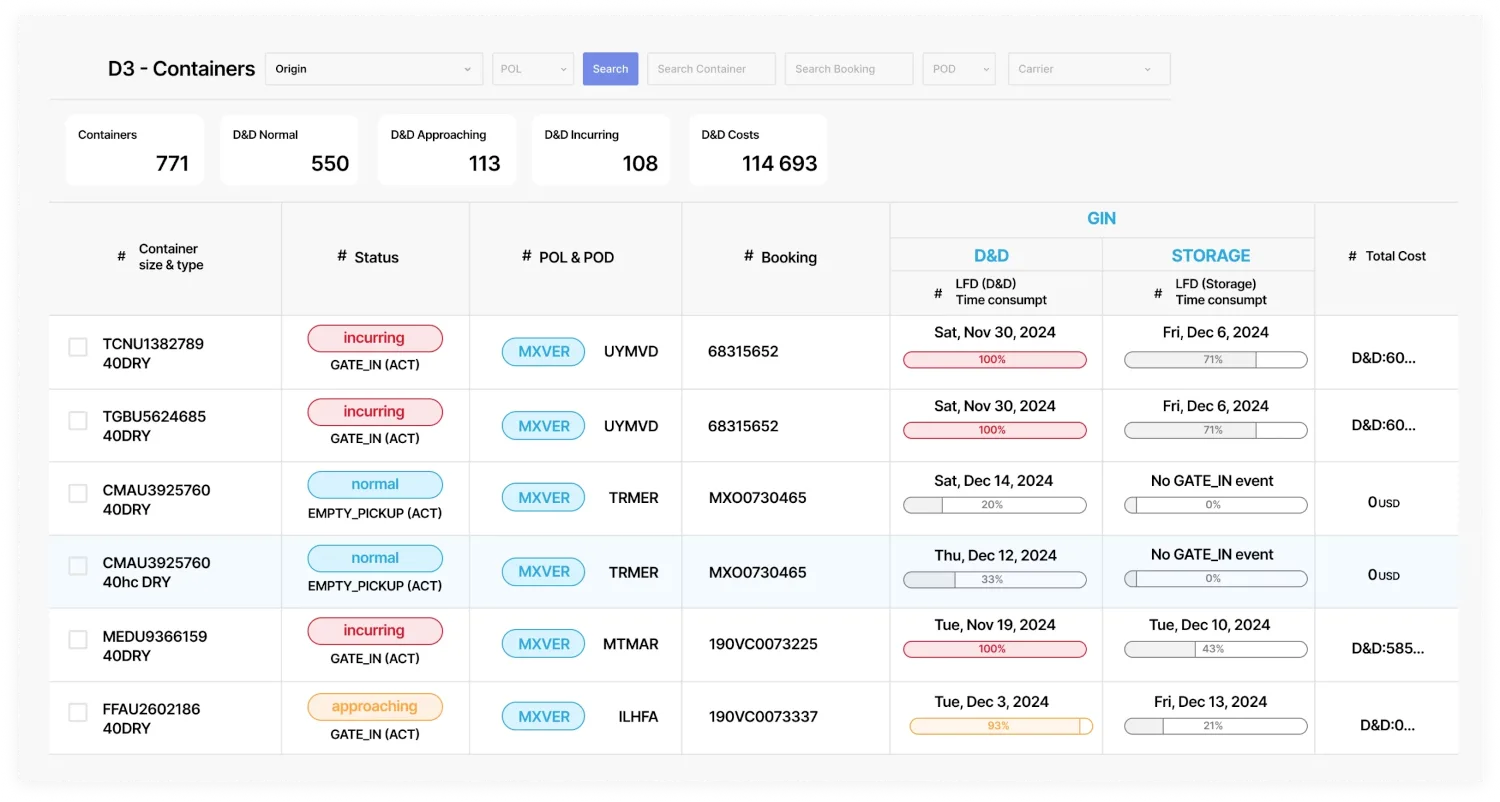
Task: Open the Carrier filter dropdown
Action: pos(1089,69)
